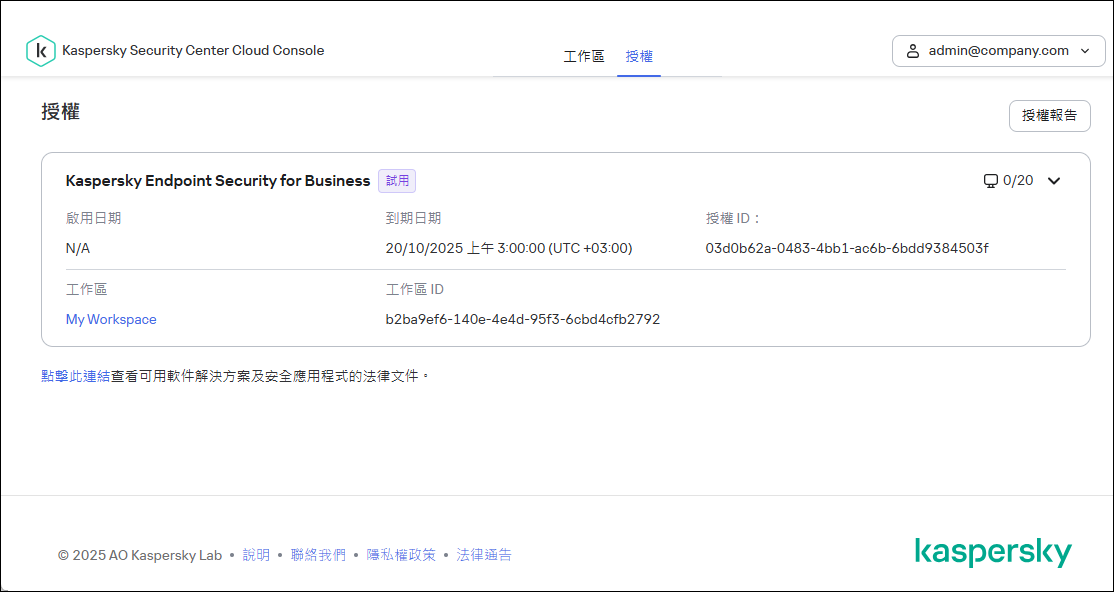The height and width of the screenshot is (592, 1114).
Task: Click the device count monitor icon
Action: click(x=990, y=181)
